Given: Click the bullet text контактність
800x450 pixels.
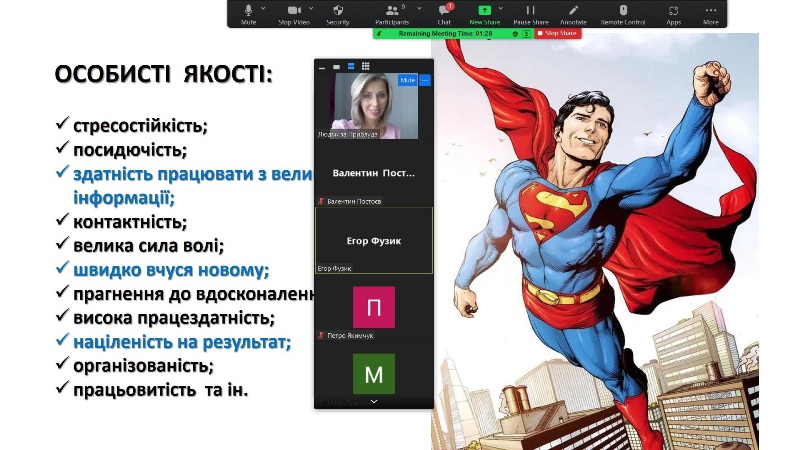Looking at the screenshot, I should (130, 222).
